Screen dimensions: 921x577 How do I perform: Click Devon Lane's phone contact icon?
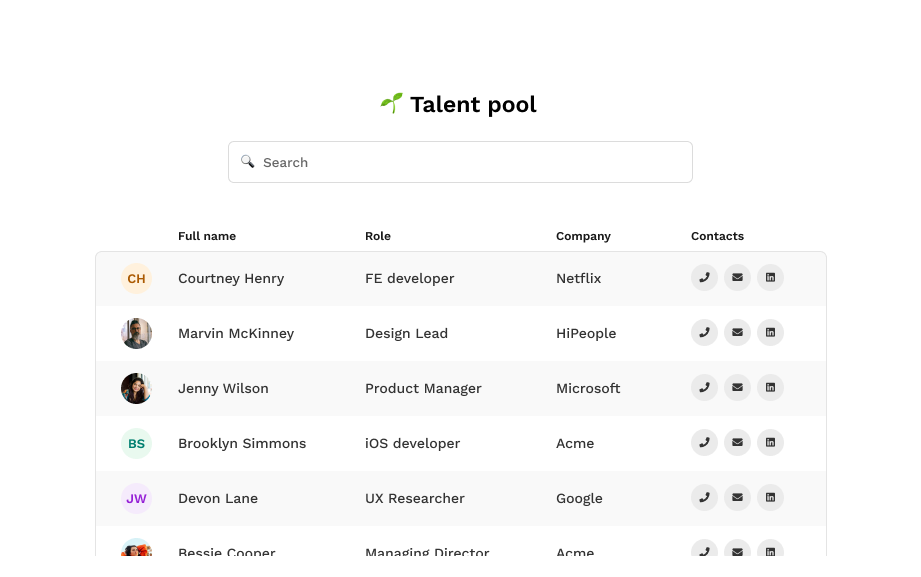point(704,497)
